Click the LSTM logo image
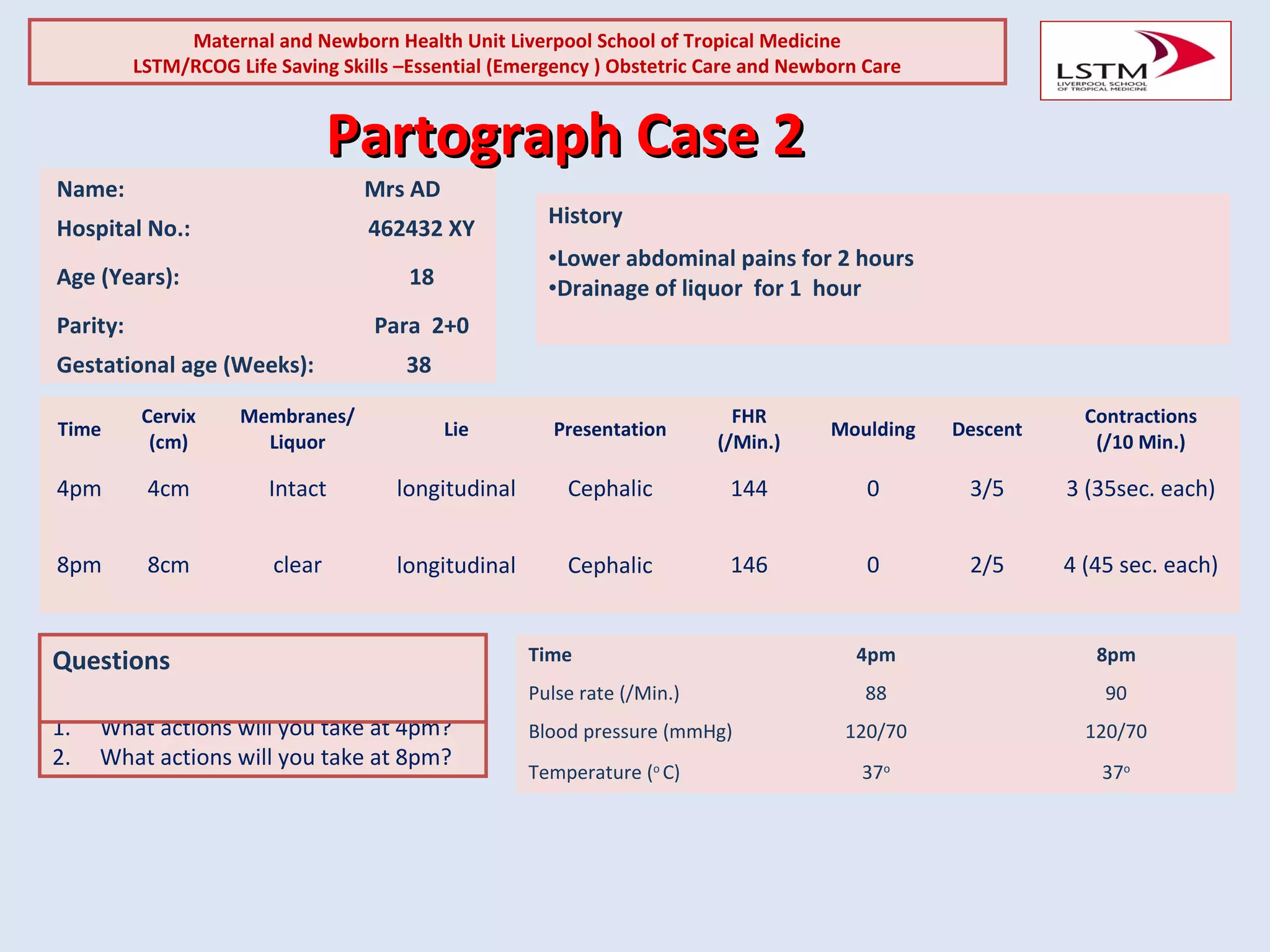 coord(1135,61)
